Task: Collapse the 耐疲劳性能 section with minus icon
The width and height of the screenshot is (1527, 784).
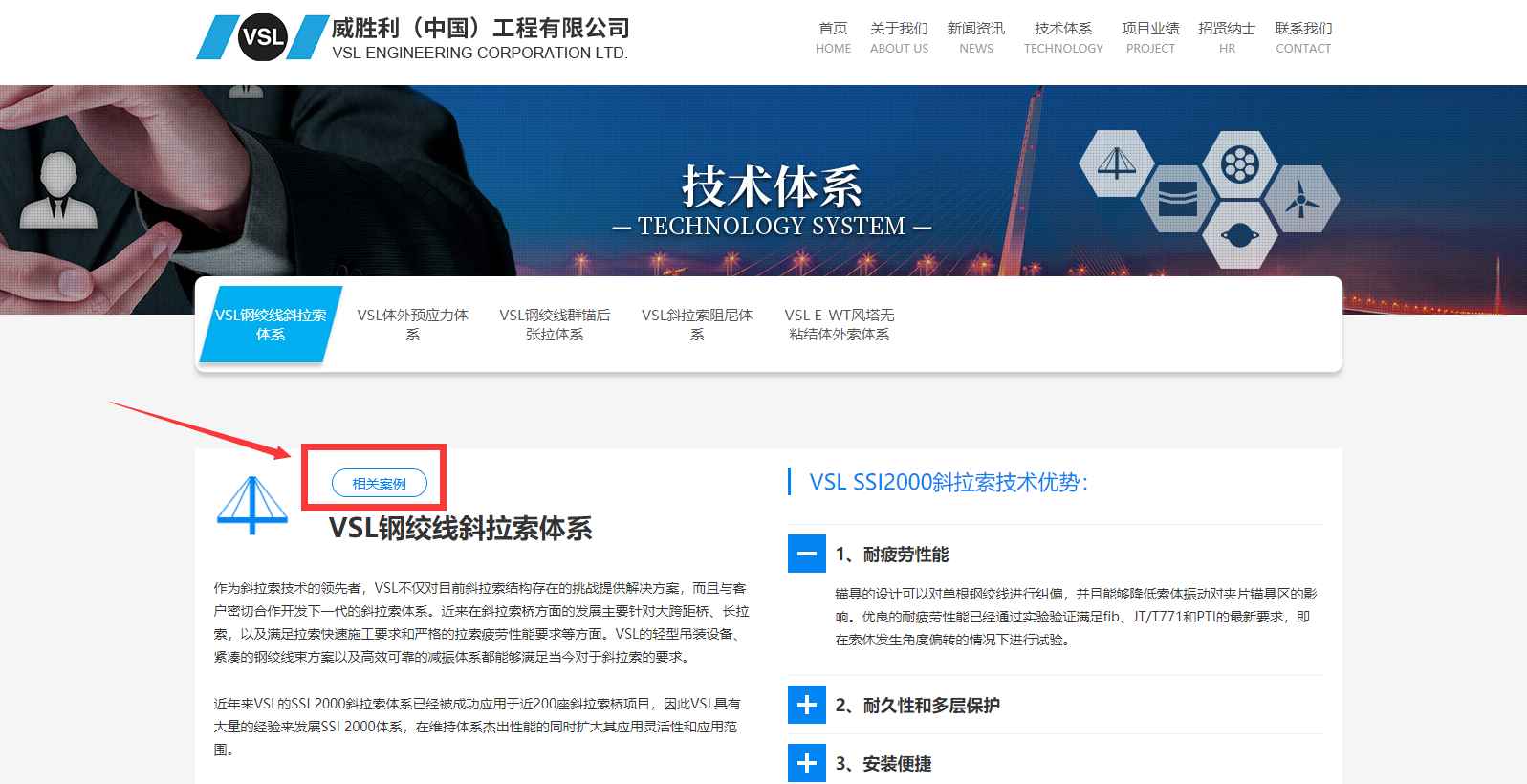Action: (806, 554)
